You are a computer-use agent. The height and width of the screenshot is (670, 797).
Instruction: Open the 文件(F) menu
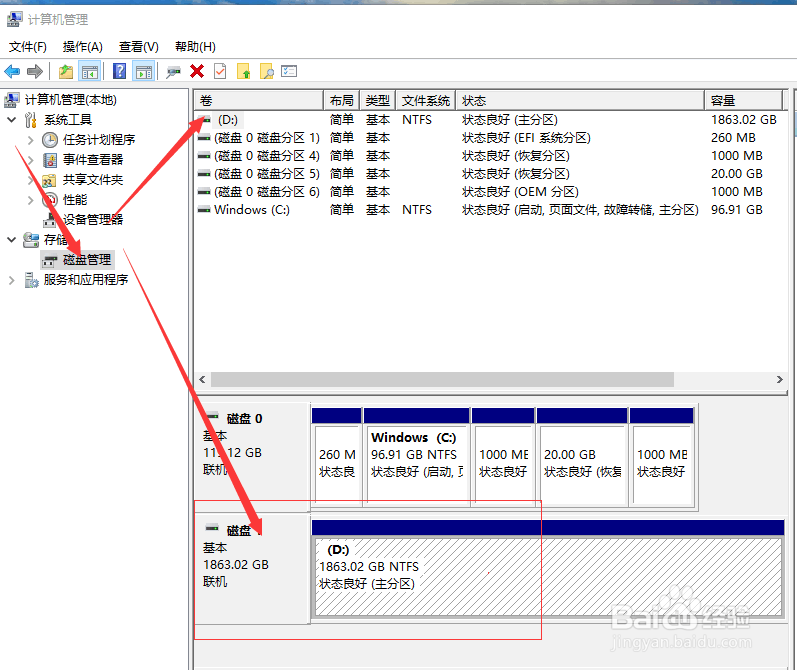28,47
